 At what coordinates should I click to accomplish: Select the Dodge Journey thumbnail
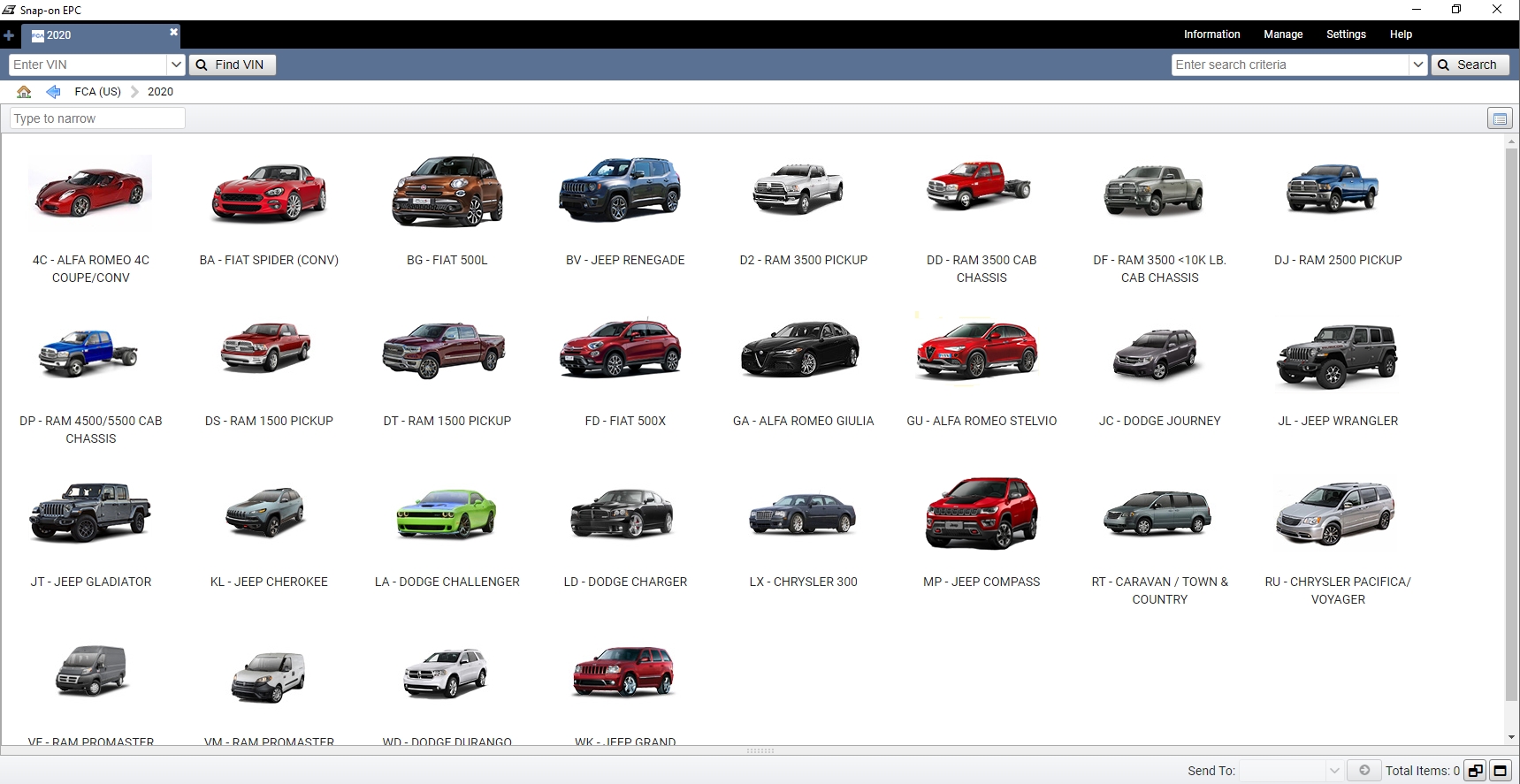pos(1157,354)
